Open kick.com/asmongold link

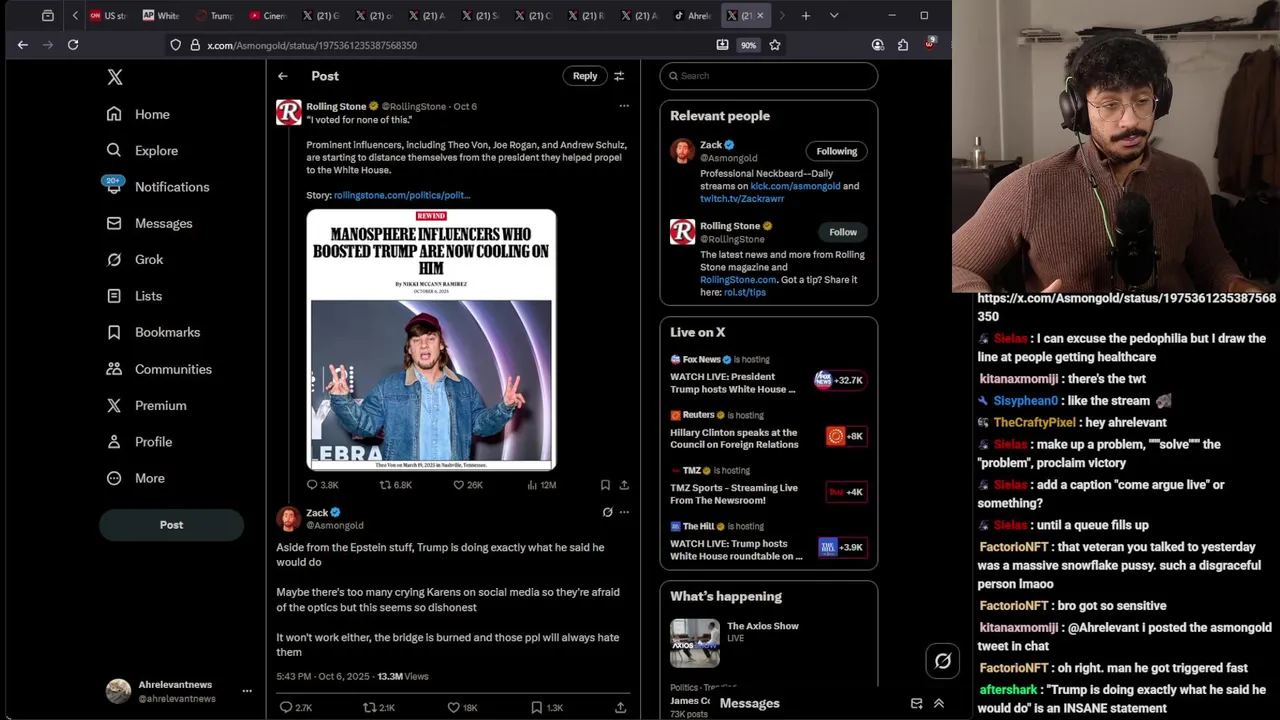[795, 186]
